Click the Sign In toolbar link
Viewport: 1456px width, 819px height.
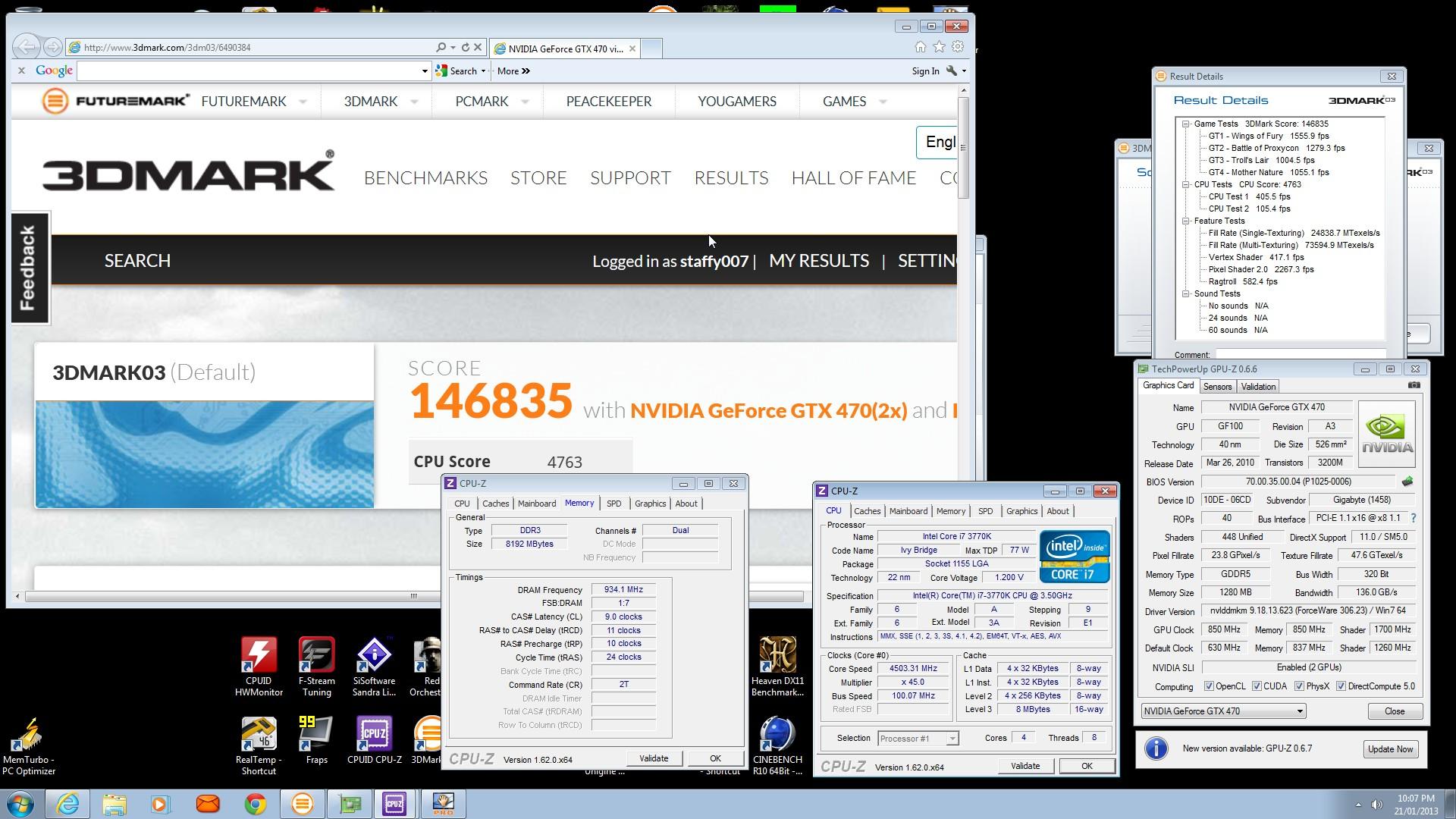click(x=925, y=71)
